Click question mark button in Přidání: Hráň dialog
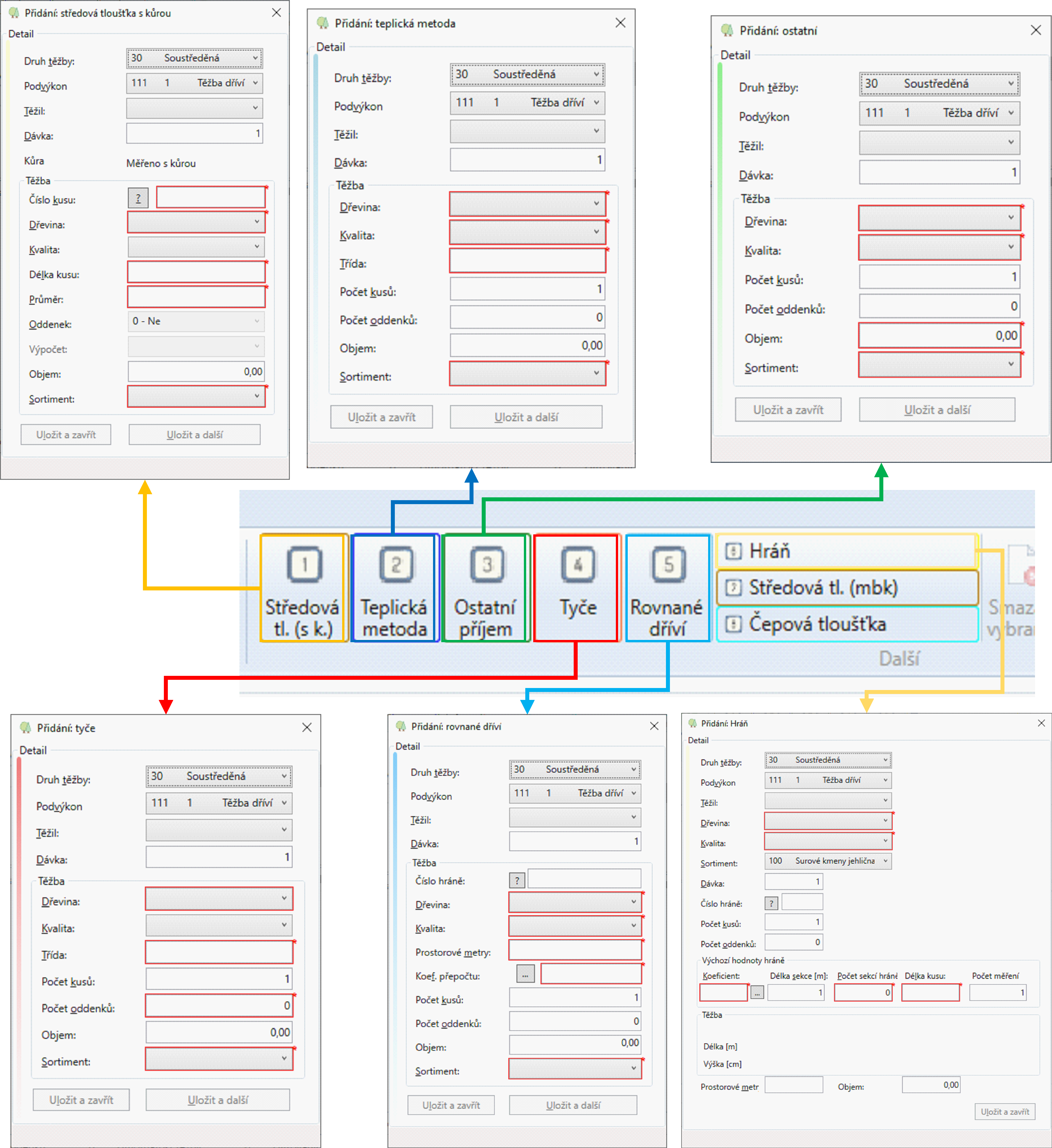 [771, 903]
